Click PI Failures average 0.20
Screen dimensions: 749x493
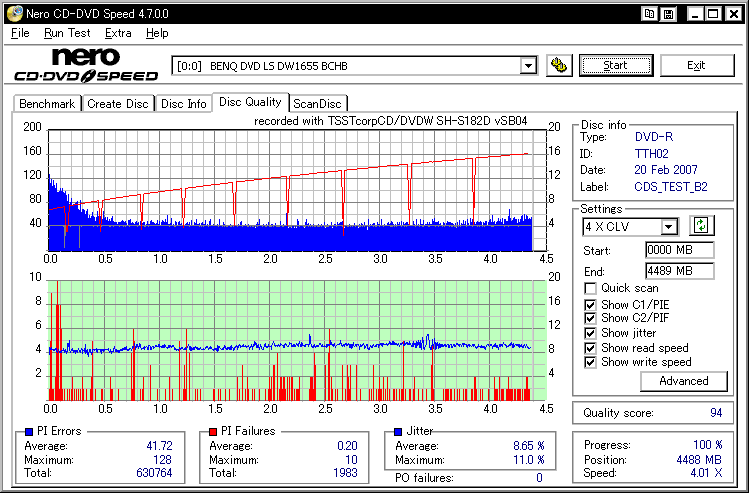347,446
